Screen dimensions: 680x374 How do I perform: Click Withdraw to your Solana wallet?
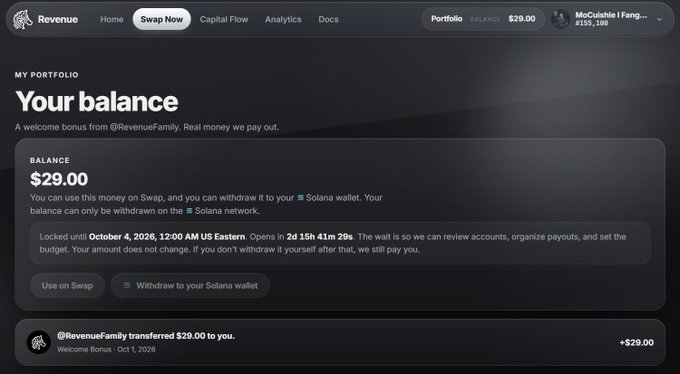pos(190,285)
